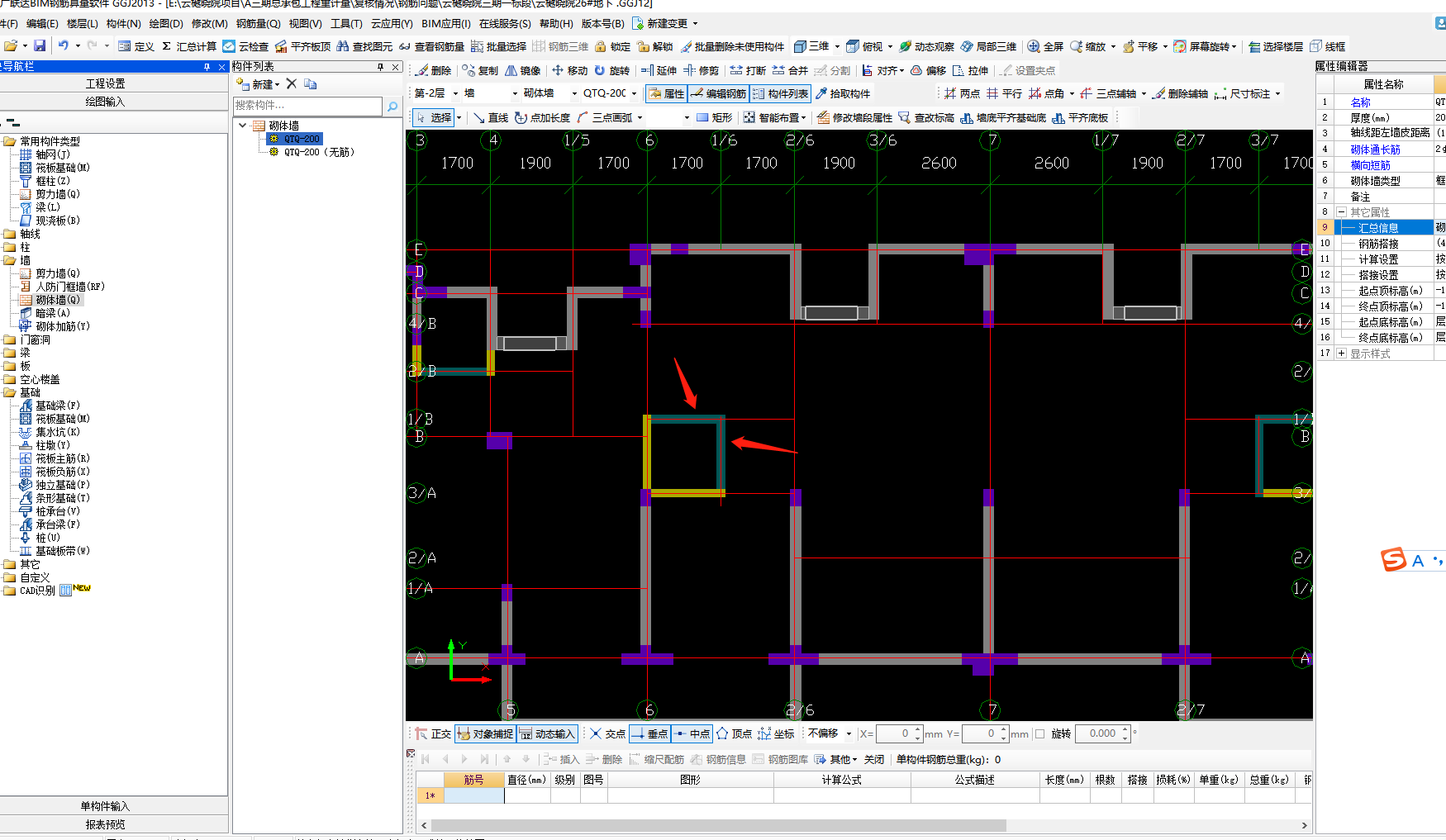
Task: Open the 楼层(L) menu
Action: 82,24
